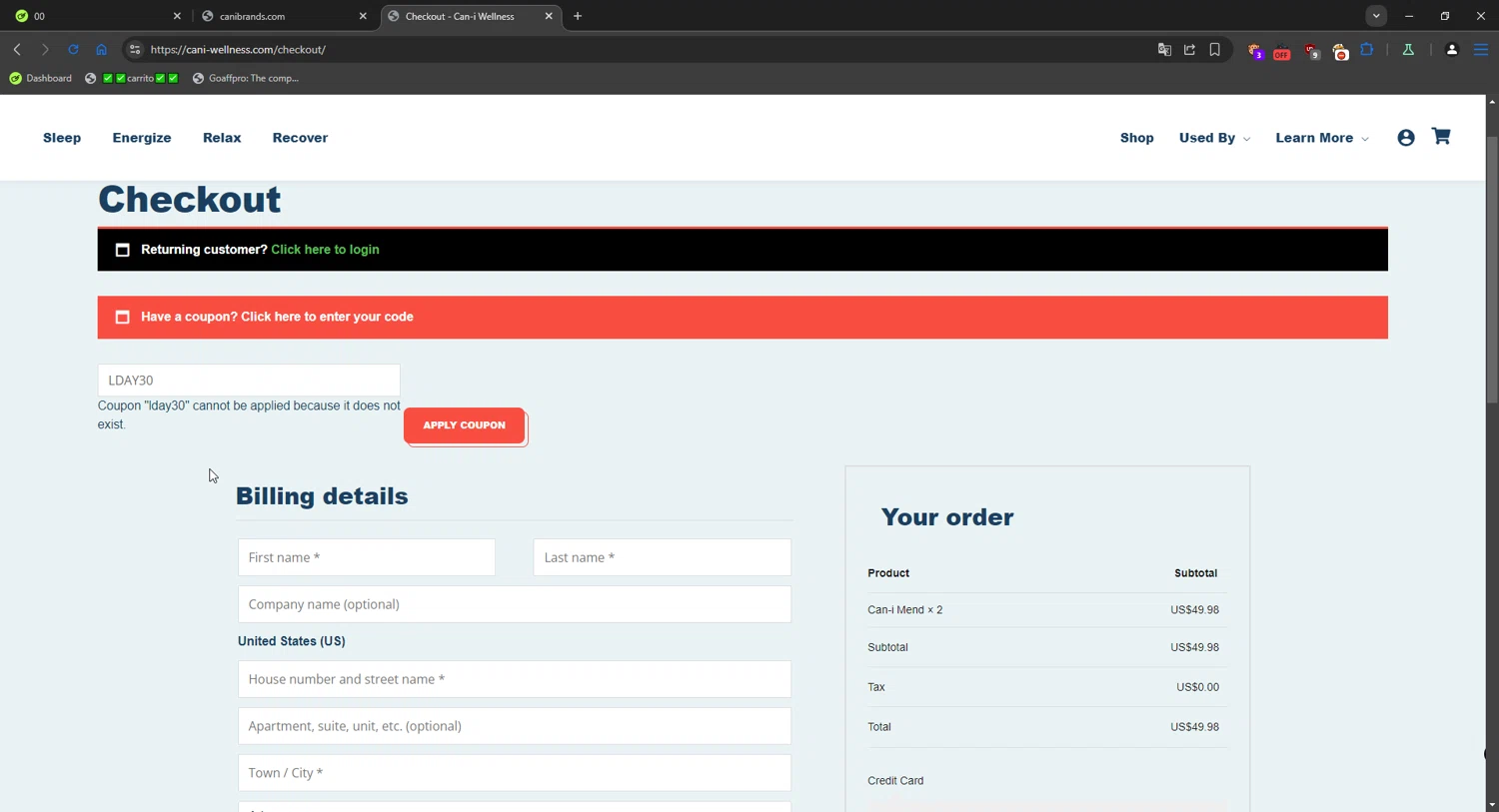Open the site account user icon
This screenshot has width=1499, height=812.
tap(1406, 138)
